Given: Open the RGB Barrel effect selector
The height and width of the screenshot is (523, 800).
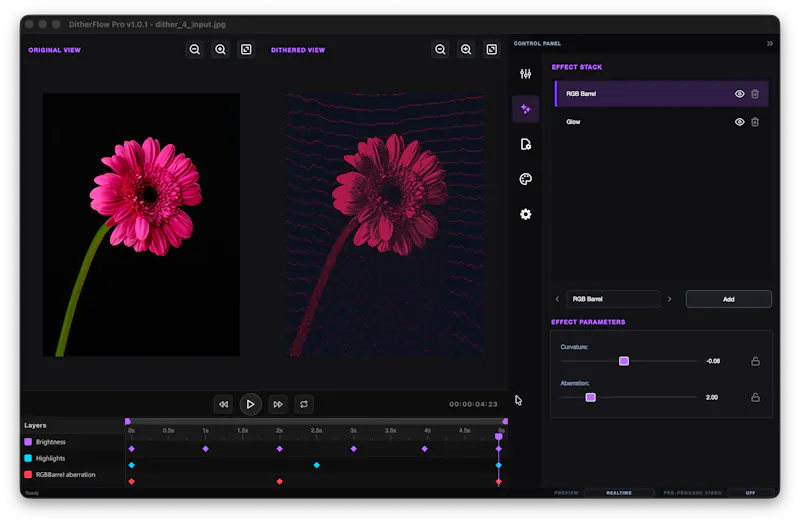Looking at the screenshot, I should click(x=613, y=300).
